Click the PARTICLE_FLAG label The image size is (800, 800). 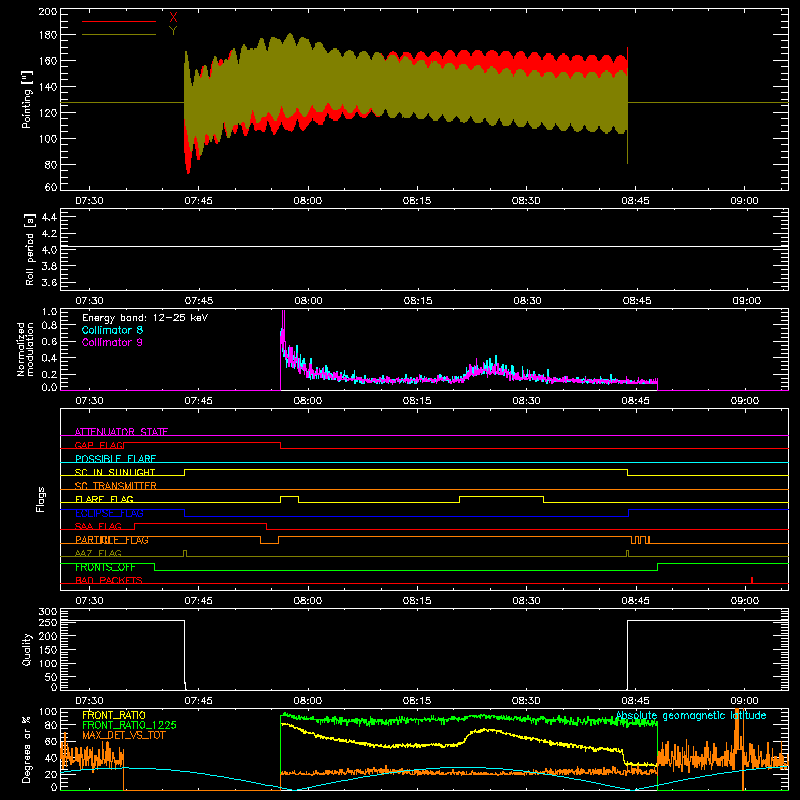click(x=112, y=540)
